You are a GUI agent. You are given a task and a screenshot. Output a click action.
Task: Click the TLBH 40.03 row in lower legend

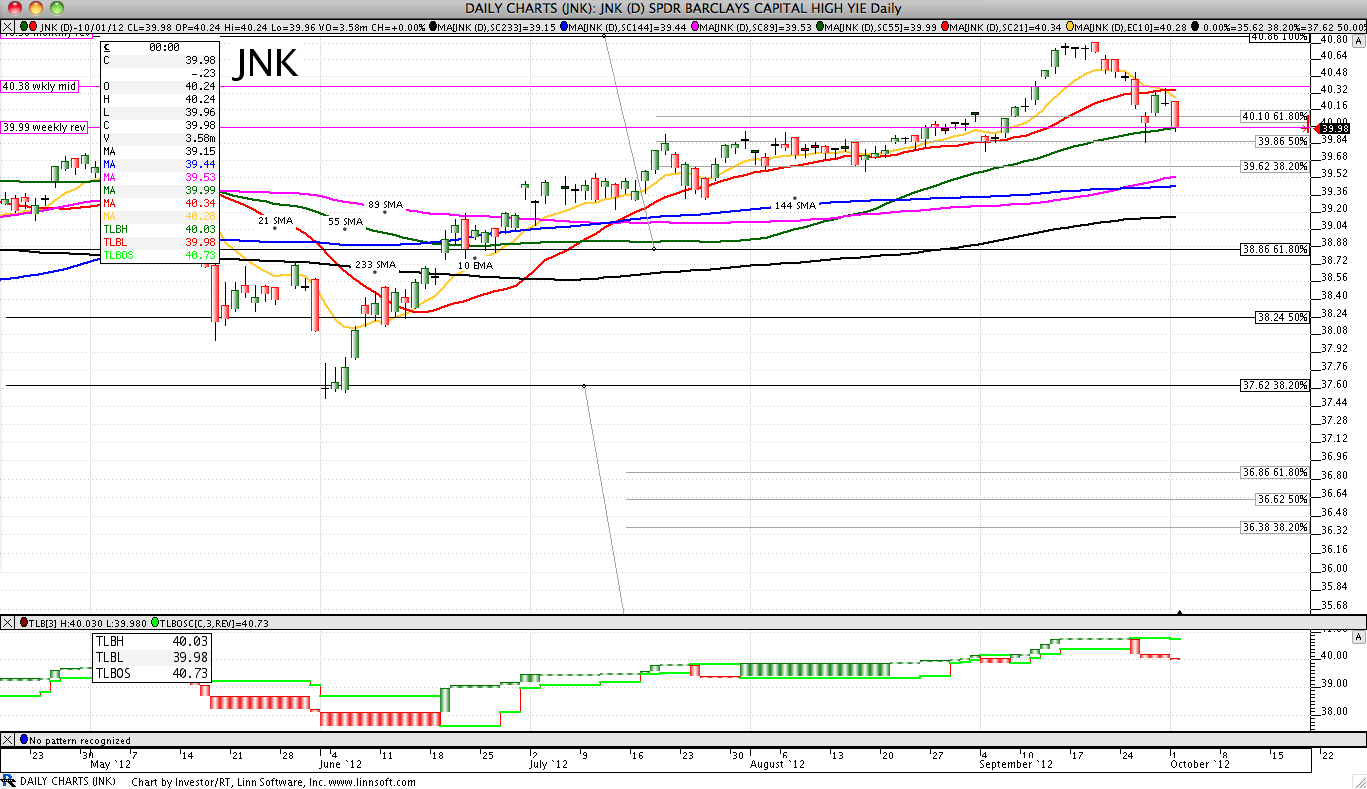[x=152, y=641]
